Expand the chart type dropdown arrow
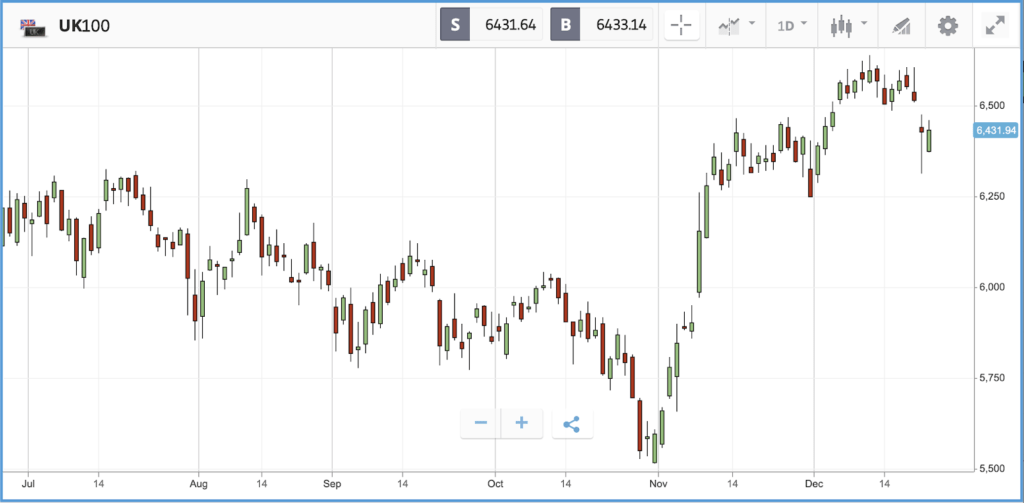 (x=865, y=24)
